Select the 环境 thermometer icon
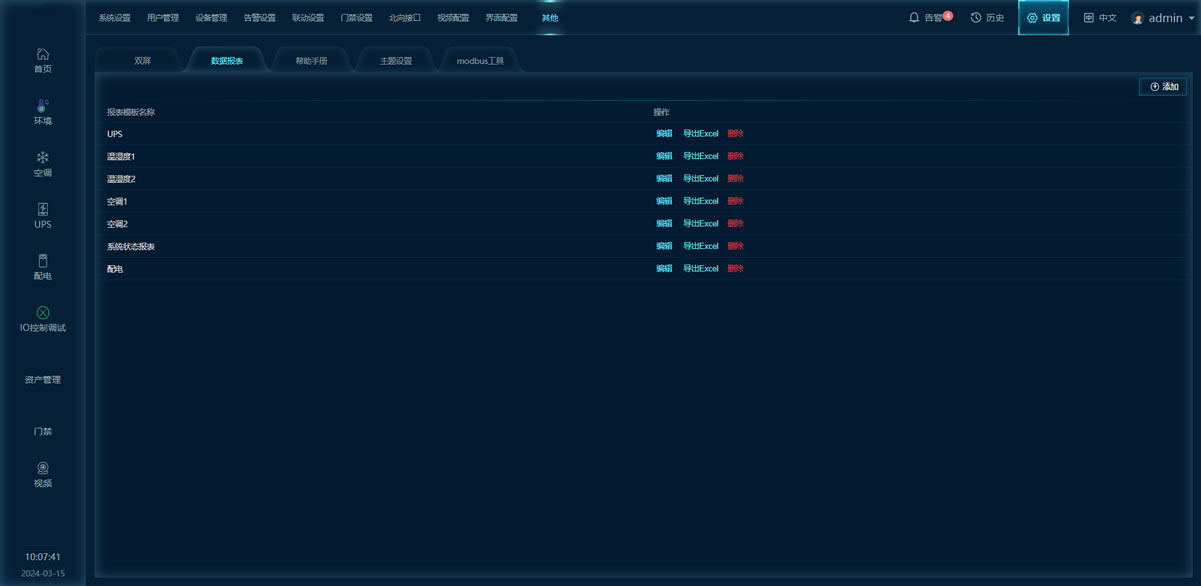Screen dimensions: 1201x586 pos(42,106)
